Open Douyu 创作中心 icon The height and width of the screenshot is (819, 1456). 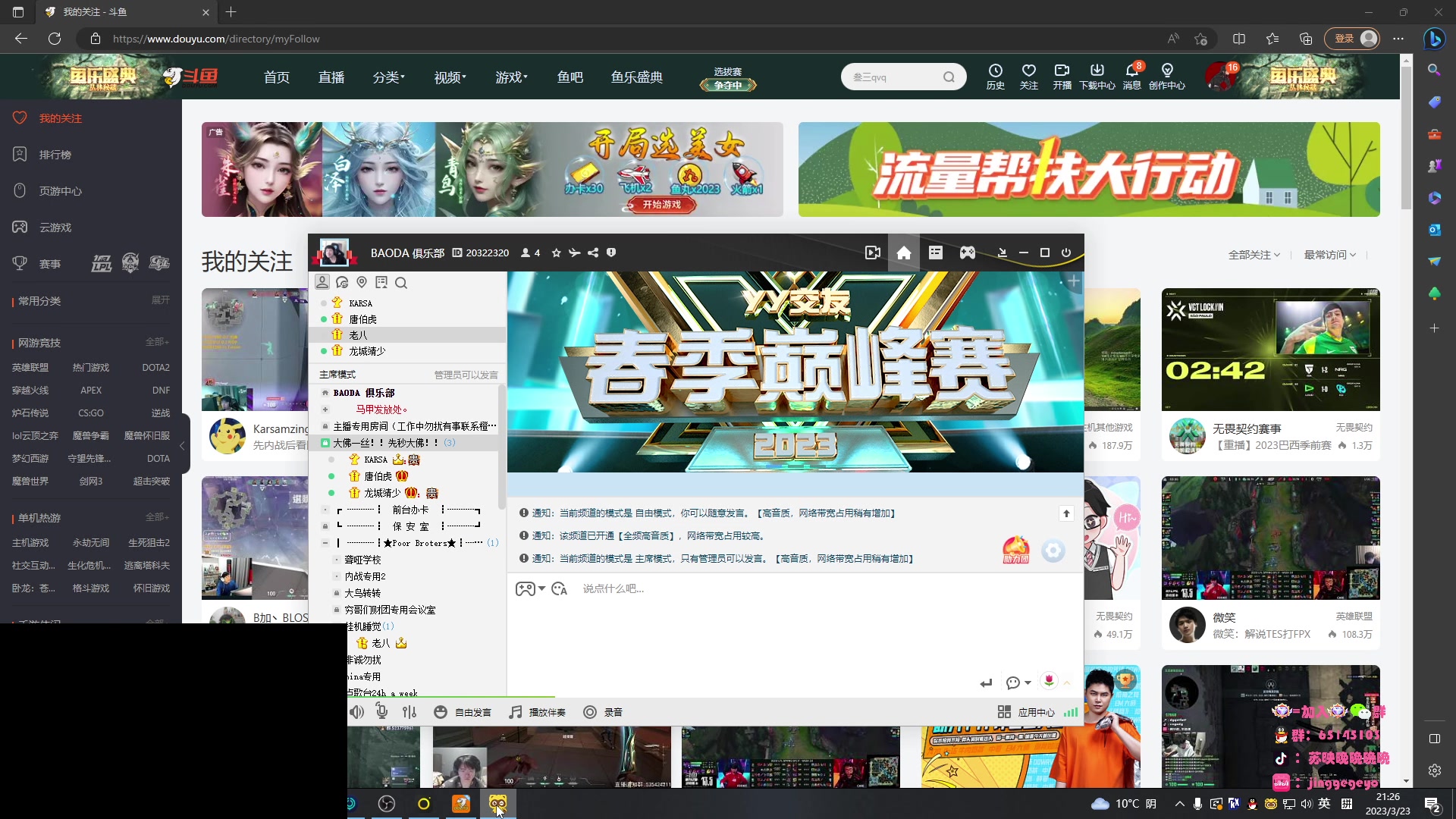[1167, 76]
